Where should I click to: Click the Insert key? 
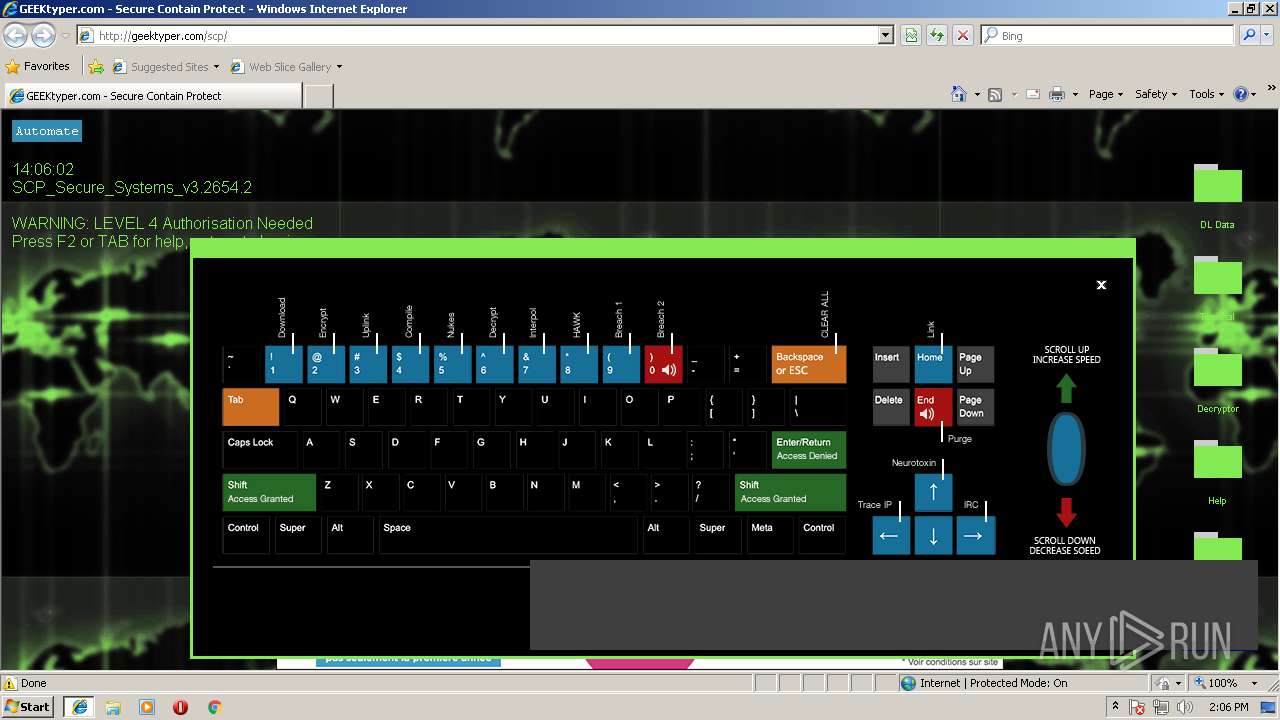click(891, 364)
